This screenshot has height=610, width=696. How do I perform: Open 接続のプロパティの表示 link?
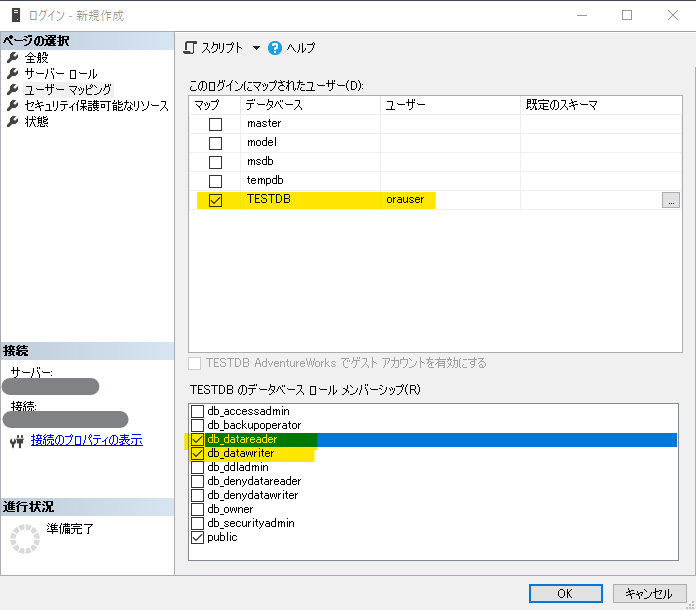[x=86, y=440]
